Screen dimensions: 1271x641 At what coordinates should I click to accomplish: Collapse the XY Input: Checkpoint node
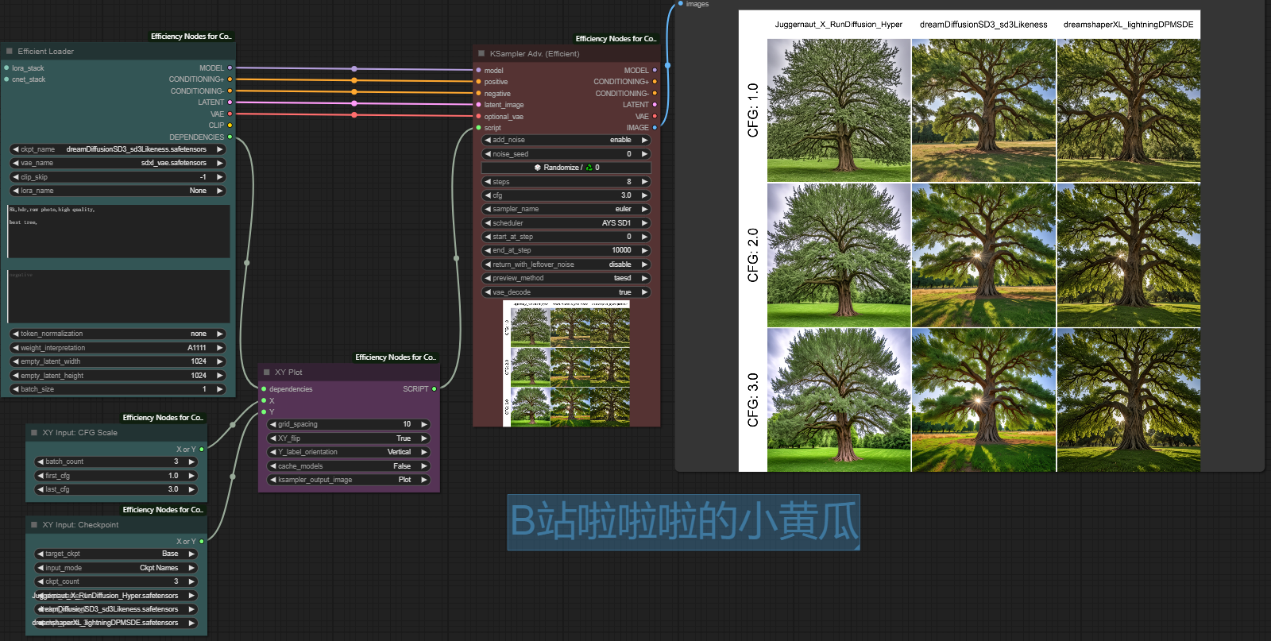click(x=34, y=524)
